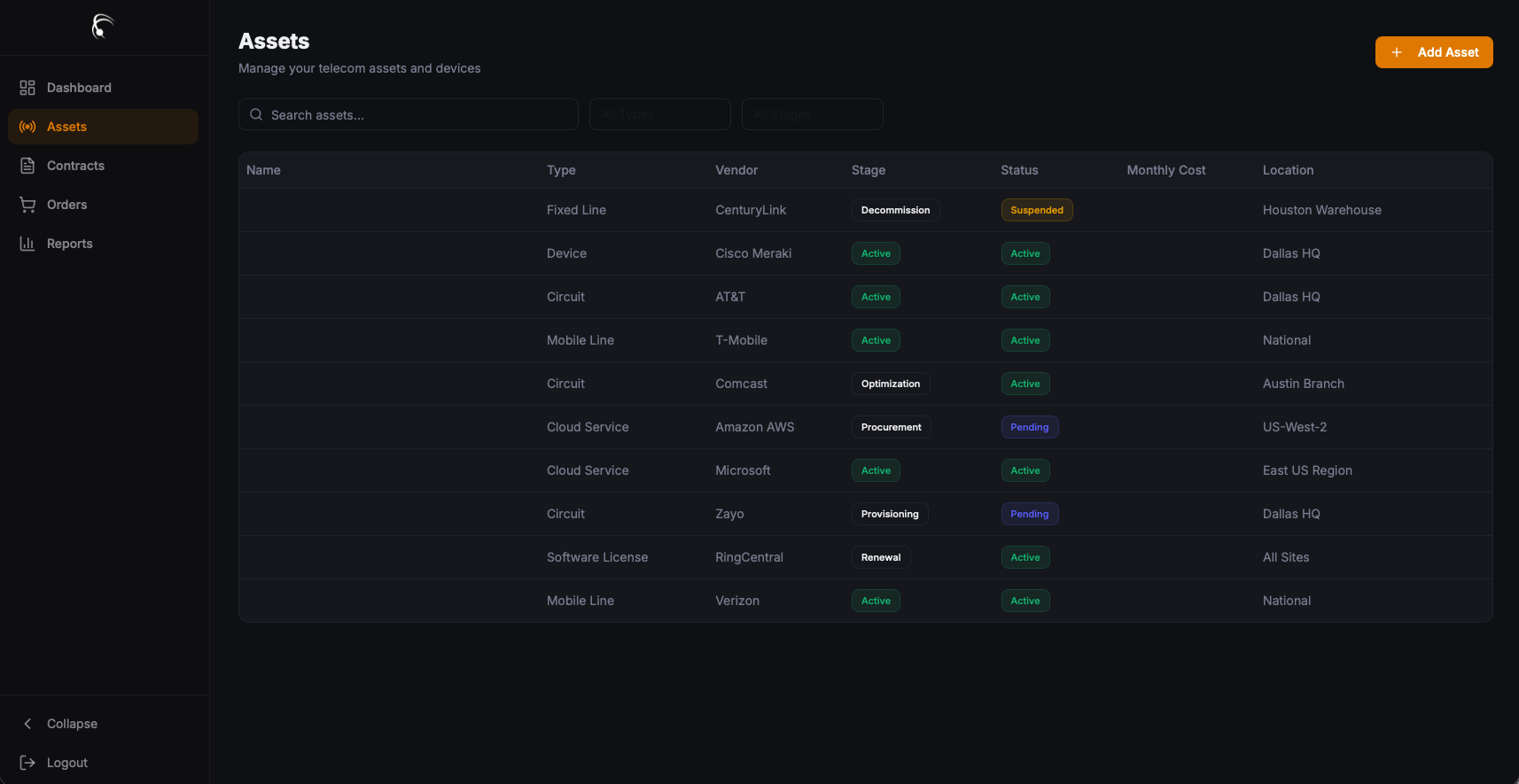Click the T-Mobile vendor cell
The width and height of the screenshot is (1519, 784).
pyautogui.click(x=741, y=340)
